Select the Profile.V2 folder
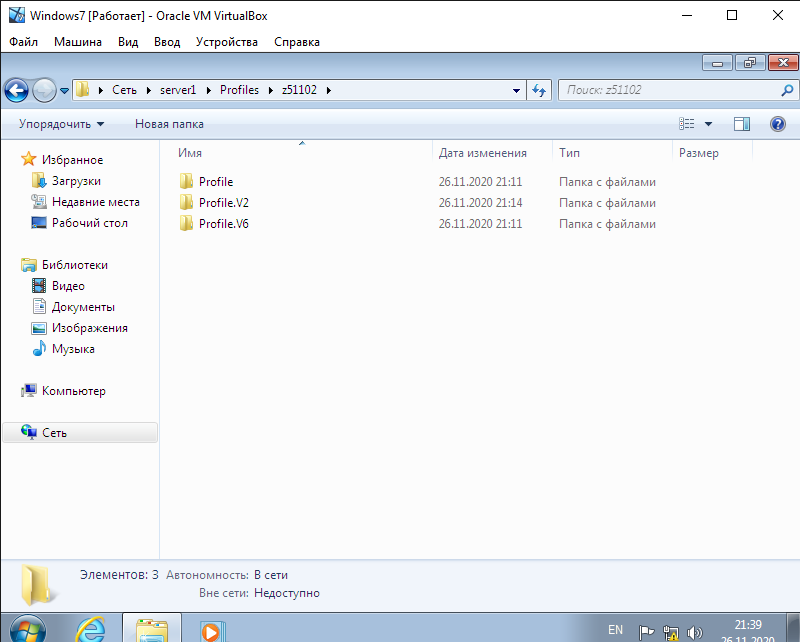Image resolution: width=800 pixels, height=642 pixels. tap(223, 203)
